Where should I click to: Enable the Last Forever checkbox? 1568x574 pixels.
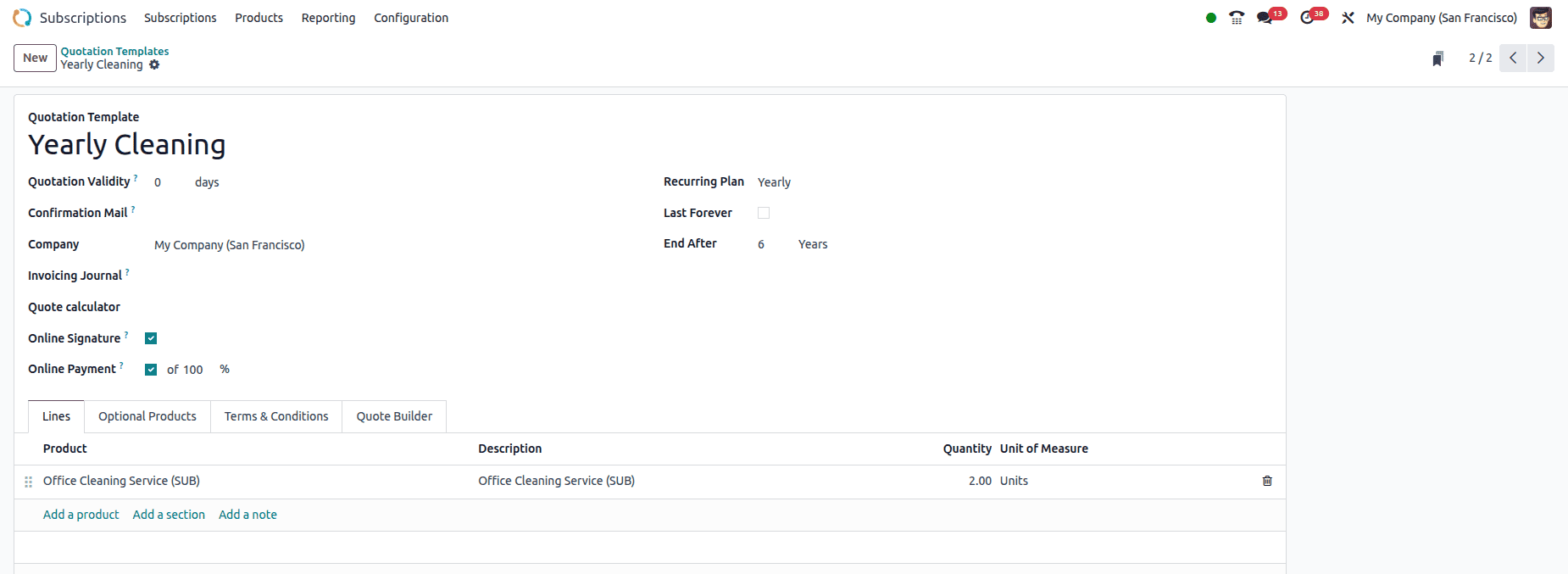pos(764,213)
